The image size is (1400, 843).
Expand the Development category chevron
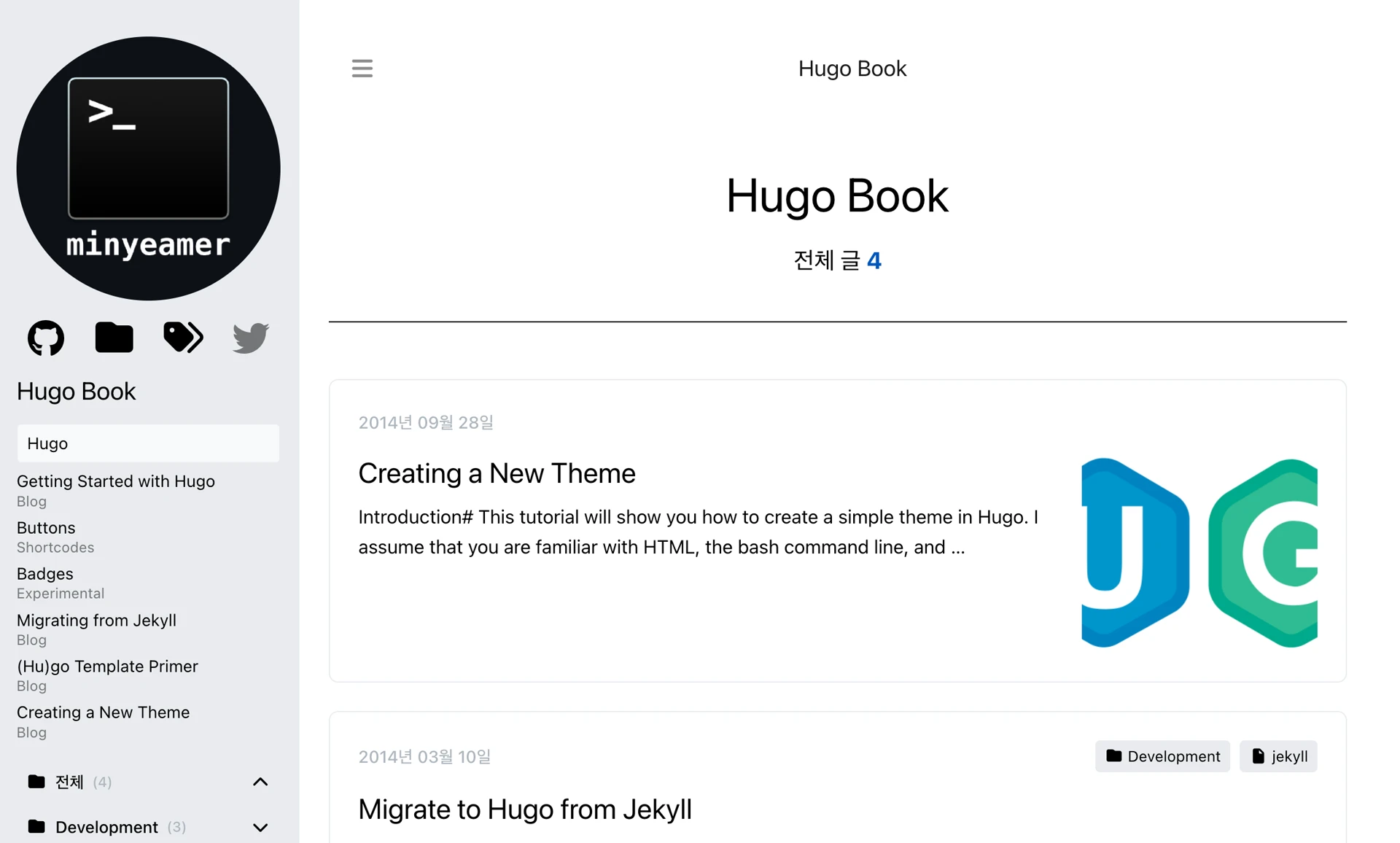(260, 828)
